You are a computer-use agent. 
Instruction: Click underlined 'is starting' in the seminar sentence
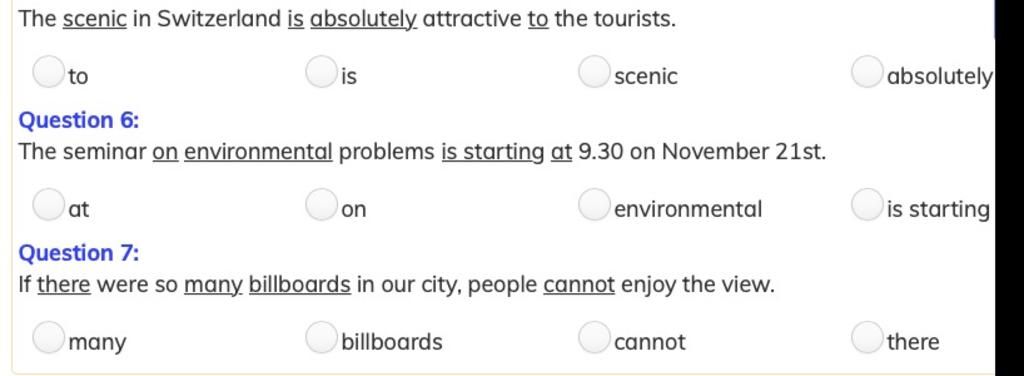pos(493,152)
